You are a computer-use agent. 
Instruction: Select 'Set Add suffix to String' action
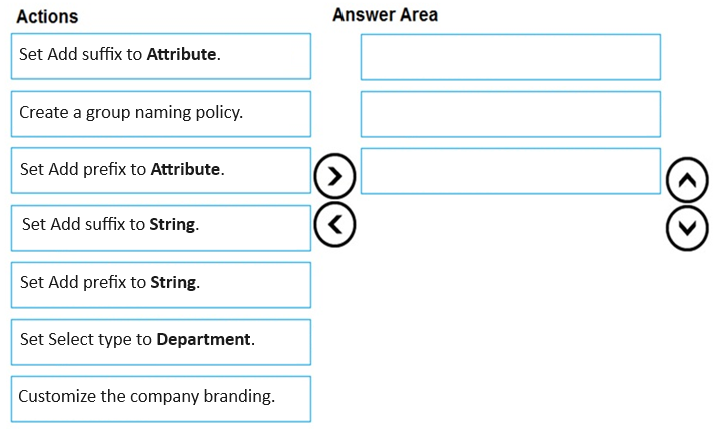click(x=161, y=226)
